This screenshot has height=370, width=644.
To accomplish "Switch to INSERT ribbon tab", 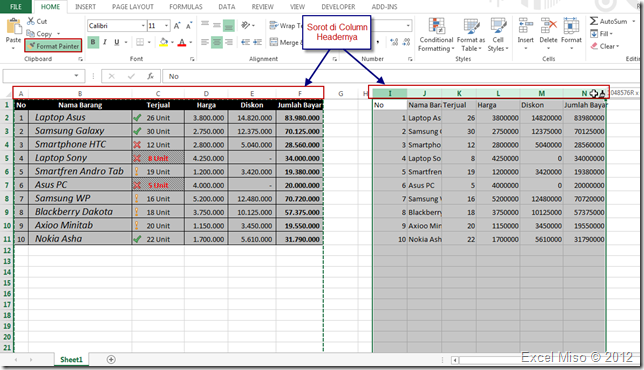I will [x=85, y=7].
